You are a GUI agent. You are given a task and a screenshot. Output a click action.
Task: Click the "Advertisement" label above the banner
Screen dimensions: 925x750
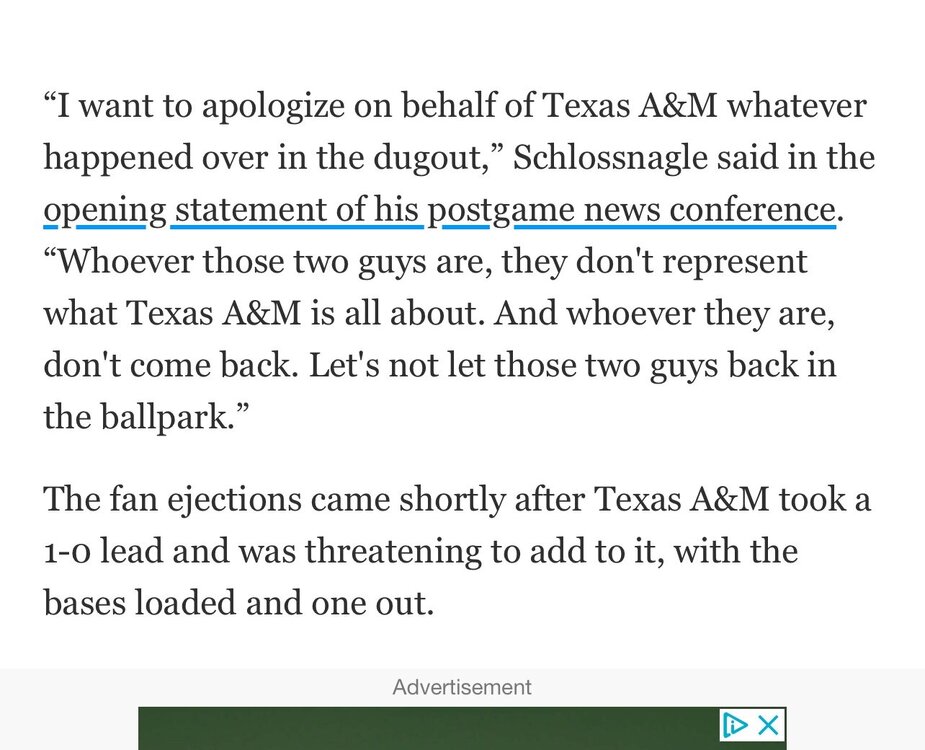[x=462, y=687]
